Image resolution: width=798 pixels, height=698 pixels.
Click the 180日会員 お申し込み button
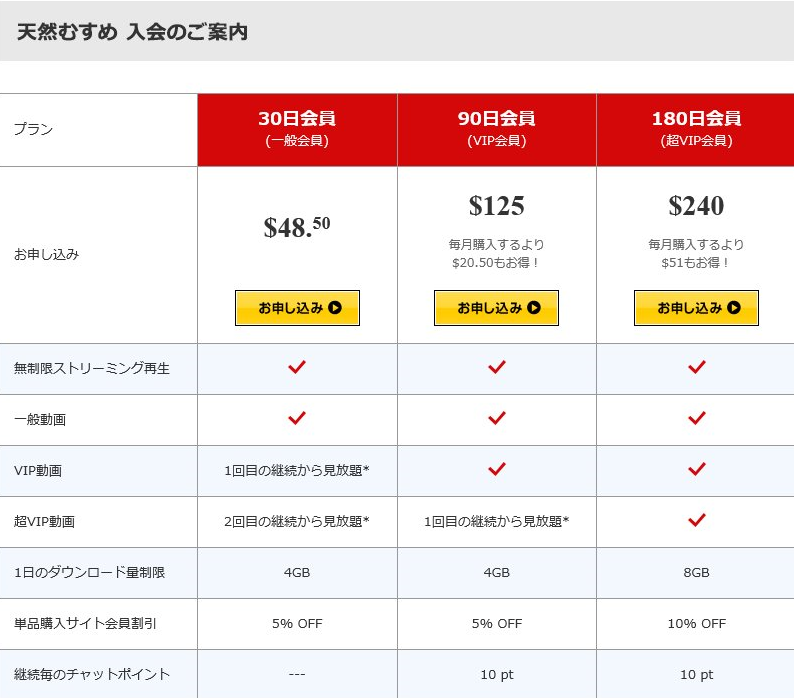click(696, 308)
